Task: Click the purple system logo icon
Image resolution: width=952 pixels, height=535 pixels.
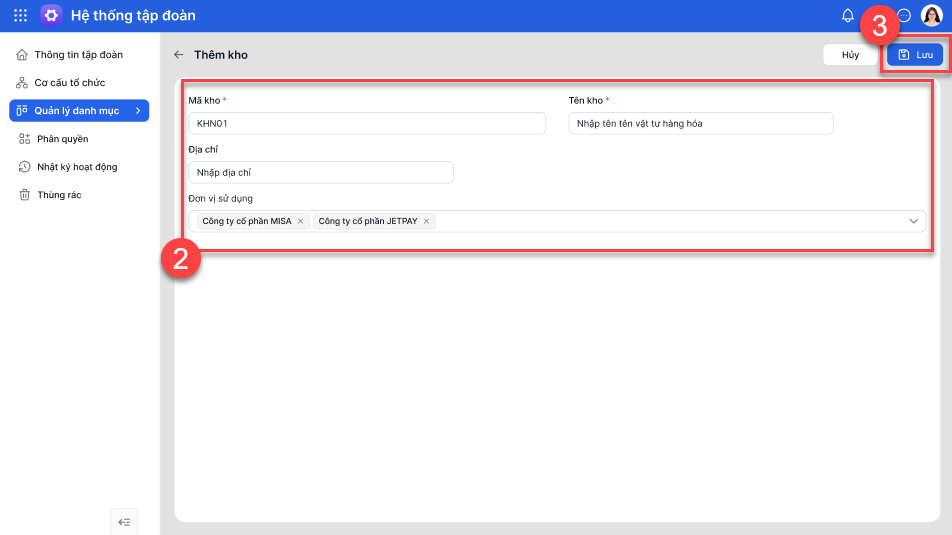Action: tap(51, 16)
